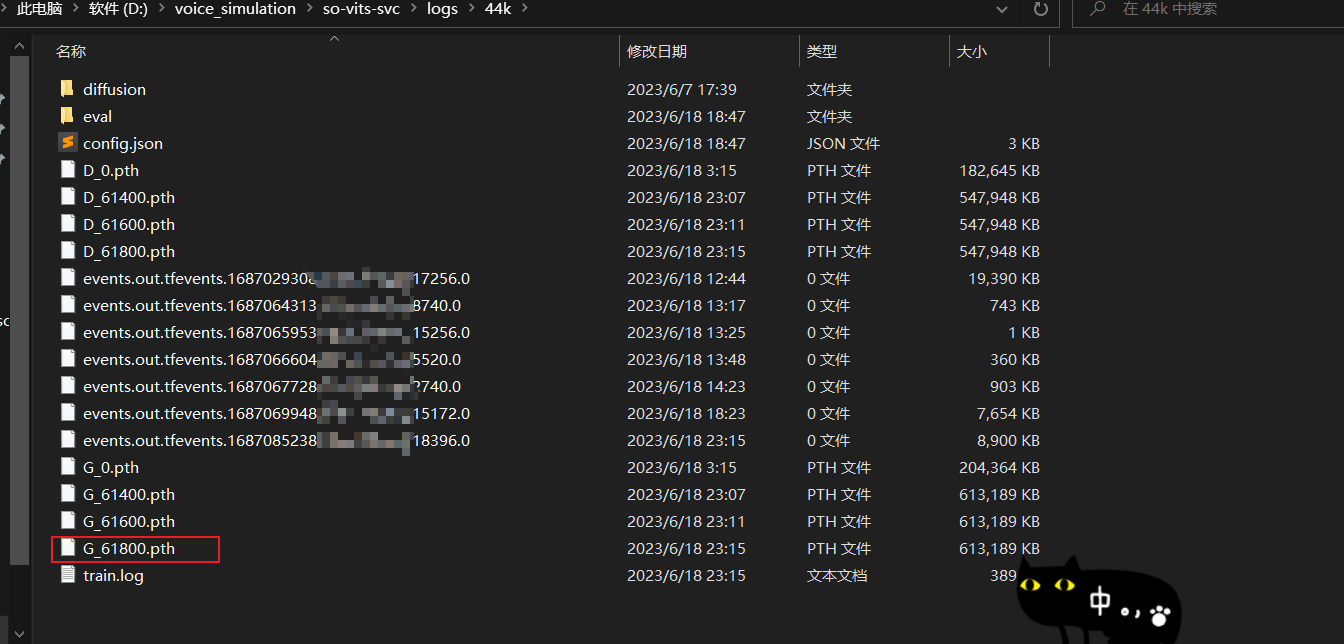Click the train.log text document icon
Screen dimensions: 1344x644
point(67,575)
